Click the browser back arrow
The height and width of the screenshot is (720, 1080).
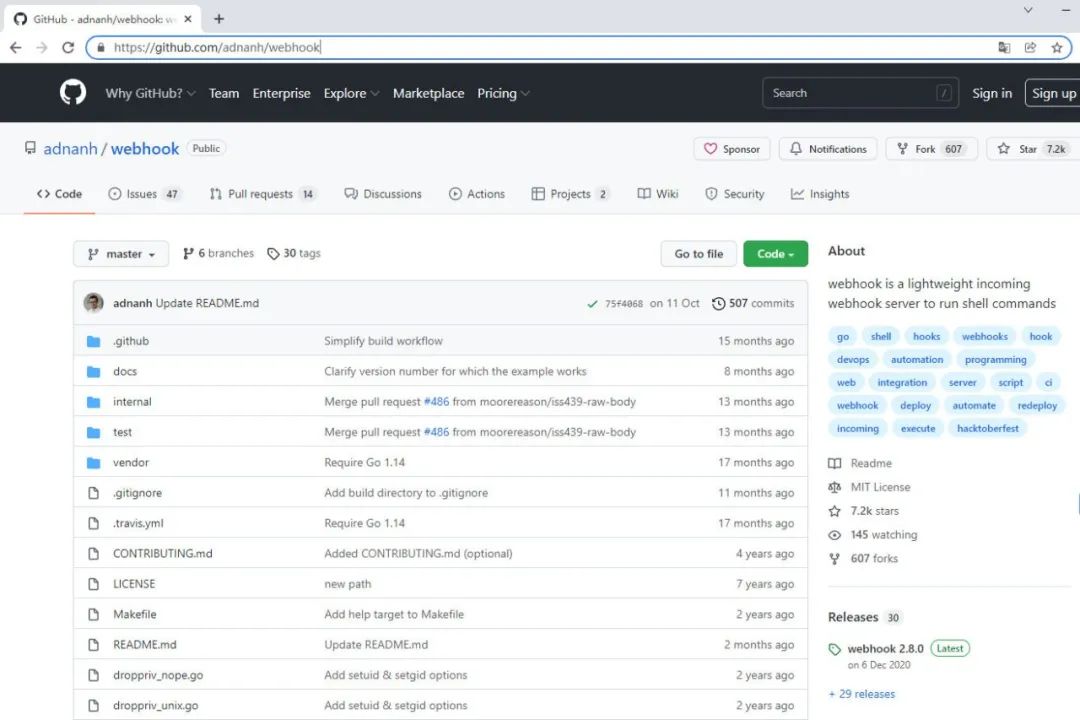click(x=15, y=48)
